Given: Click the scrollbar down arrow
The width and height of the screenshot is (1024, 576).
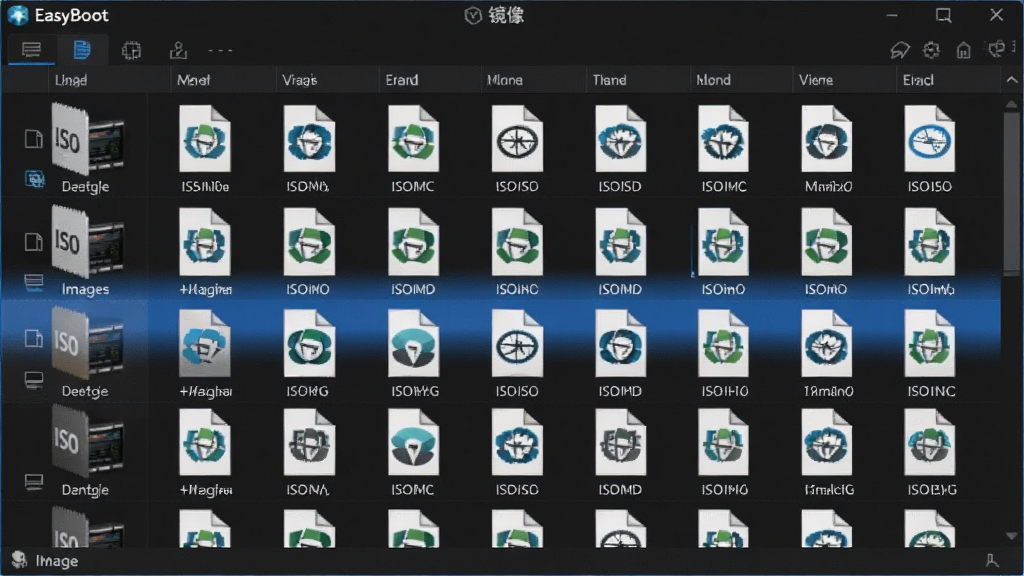Looking at the screenshot, I should (1012, 536).
